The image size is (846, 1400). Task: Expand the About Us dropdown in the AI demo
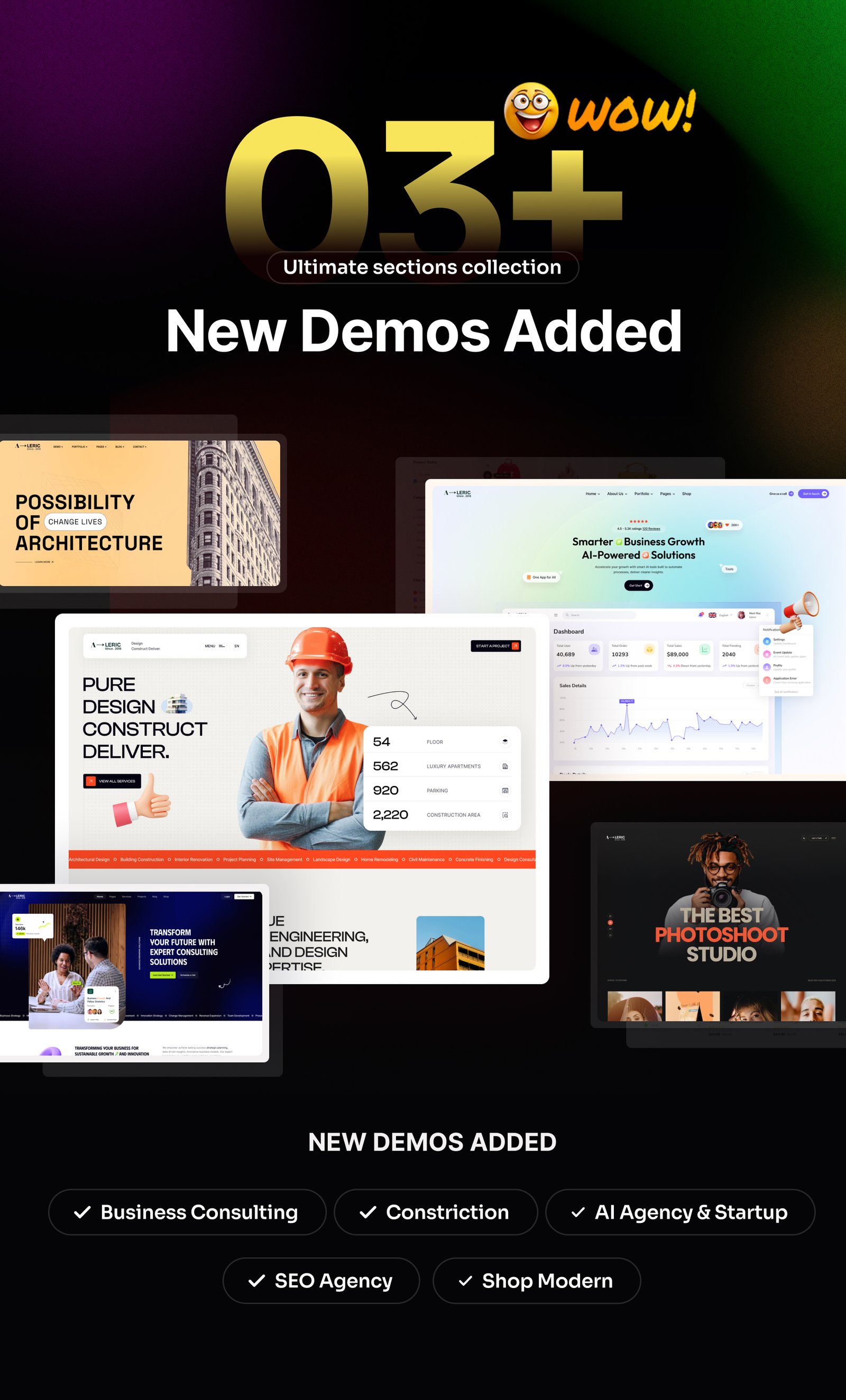click(617, 494)
